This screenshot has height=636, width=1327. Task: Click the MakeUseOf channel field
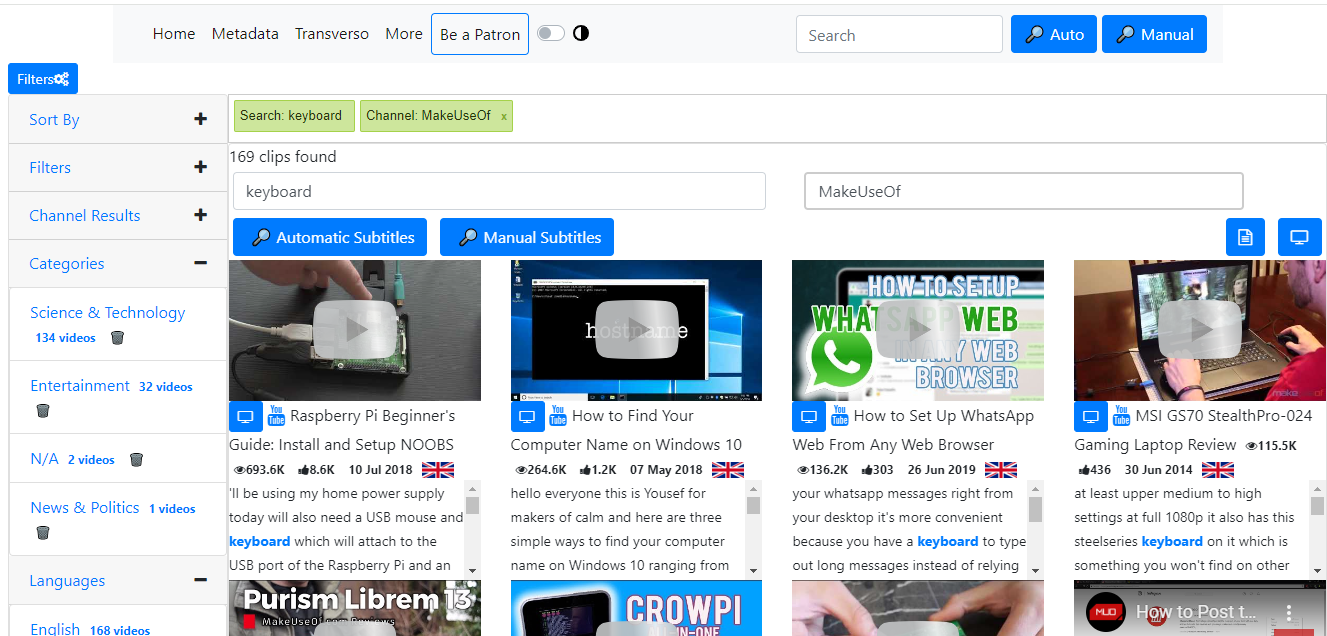[x=1024, y=191]
